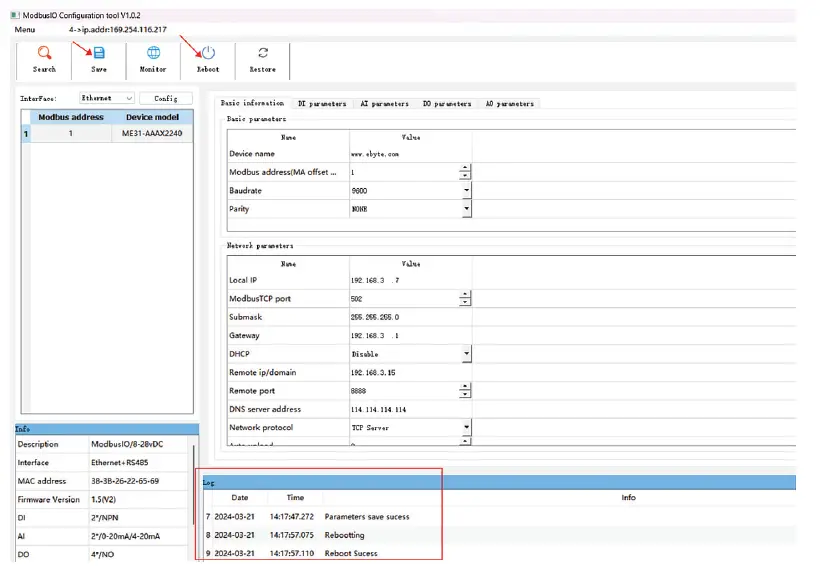Viewport: 832px width, 574px height.
Task: Click the ModbusIO app title icon
Action: [x=15, y=15]
